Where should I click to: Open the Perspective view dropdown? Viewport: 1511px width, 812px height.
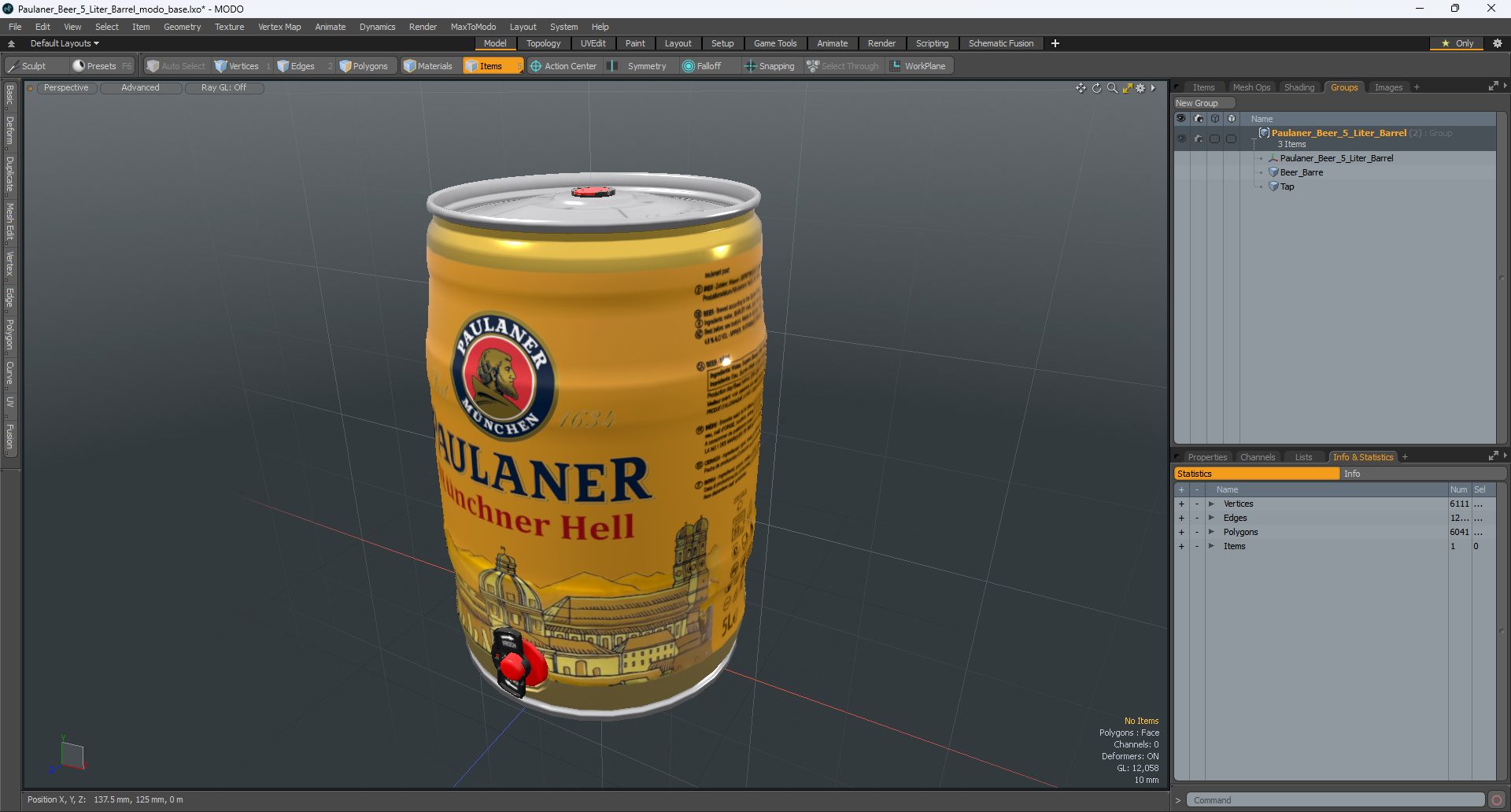pyautogui.click(x=66, y=88)
